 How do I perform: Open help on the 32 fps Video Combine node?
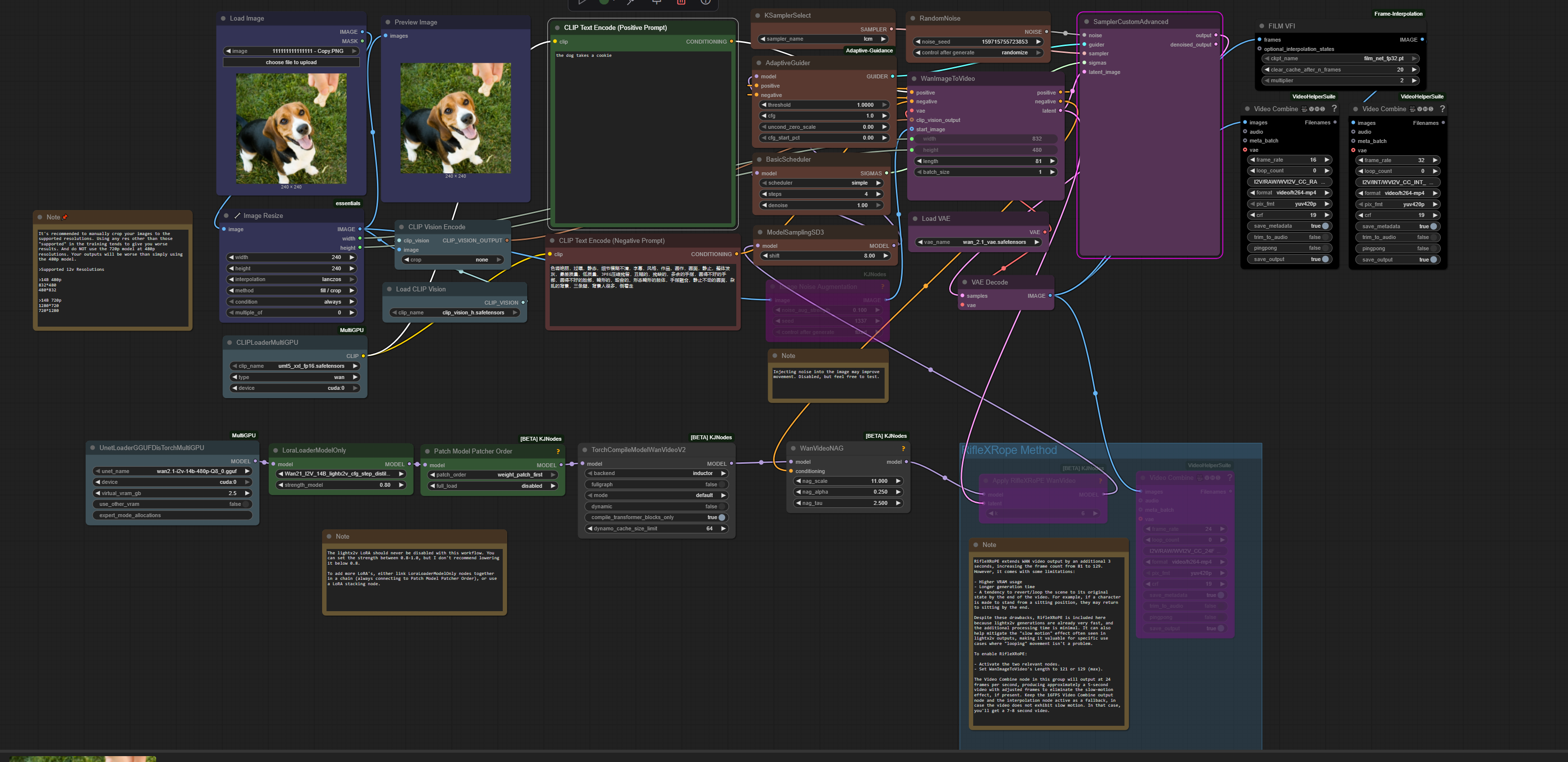click(1442, 108)
